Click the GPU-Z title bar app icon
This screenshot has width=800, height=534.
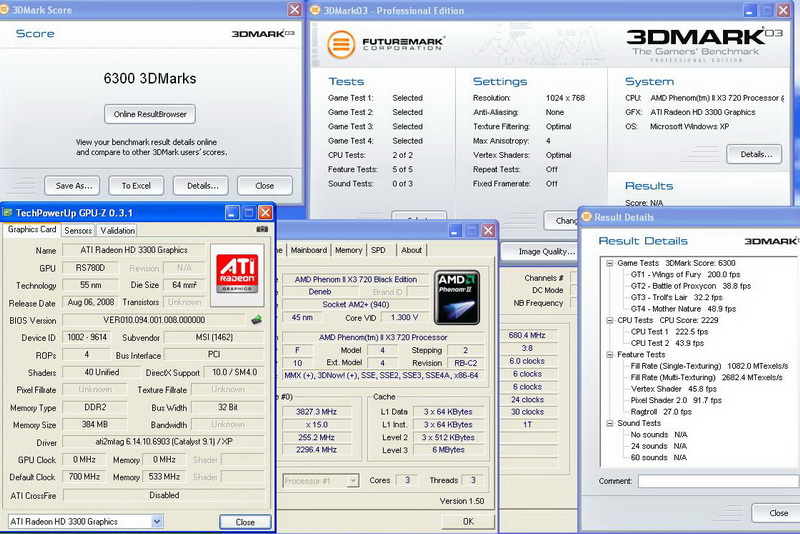point(8,213)
